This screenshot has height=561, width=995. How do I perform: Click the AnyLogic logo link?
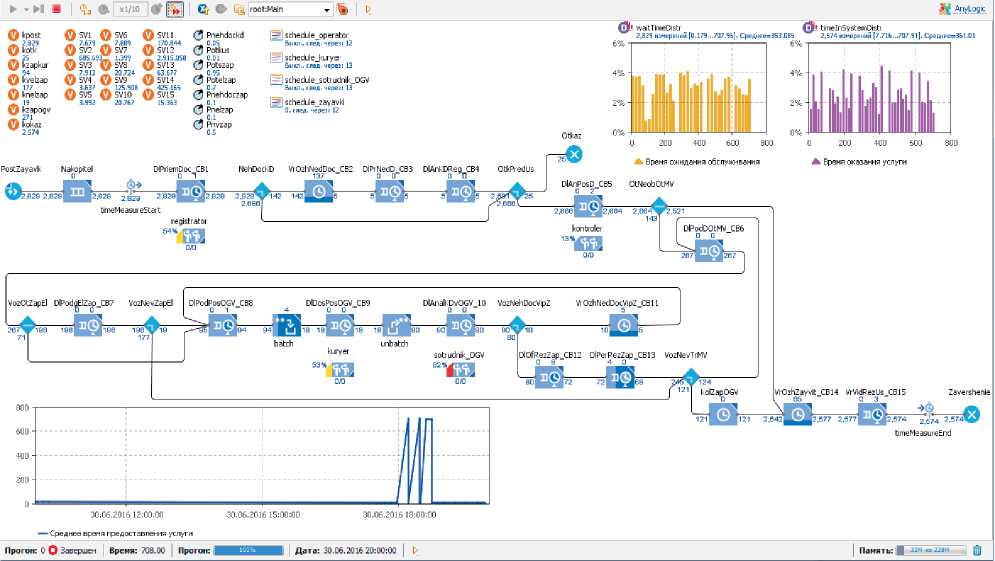coord(960,9)
